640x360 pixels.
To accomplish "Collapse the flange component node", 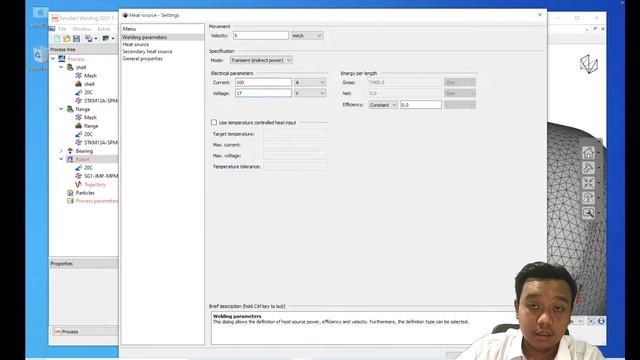I will [61, 109].
